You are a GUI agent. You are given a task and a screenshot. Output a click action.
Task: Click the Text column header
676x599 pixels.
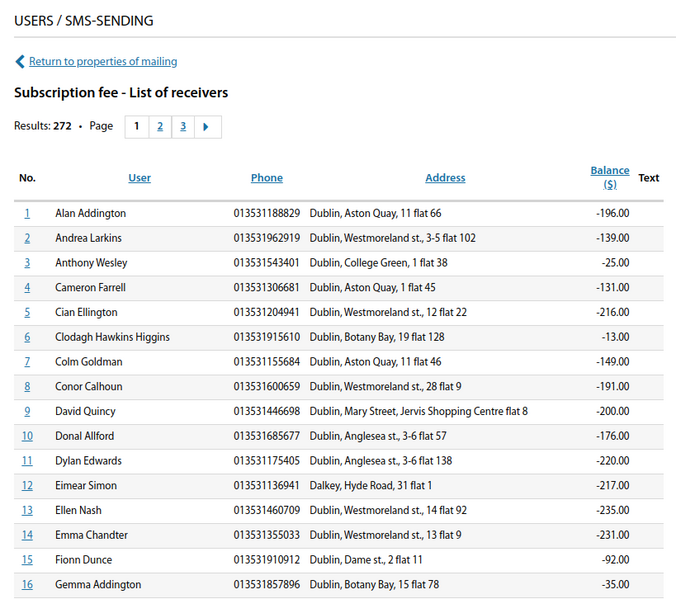(649, 178)
